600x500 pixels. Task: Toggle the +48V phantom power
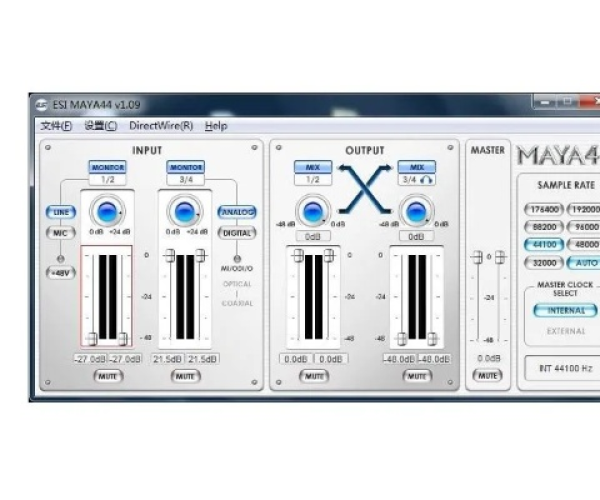pyautogui.click(x=60, y=272)
